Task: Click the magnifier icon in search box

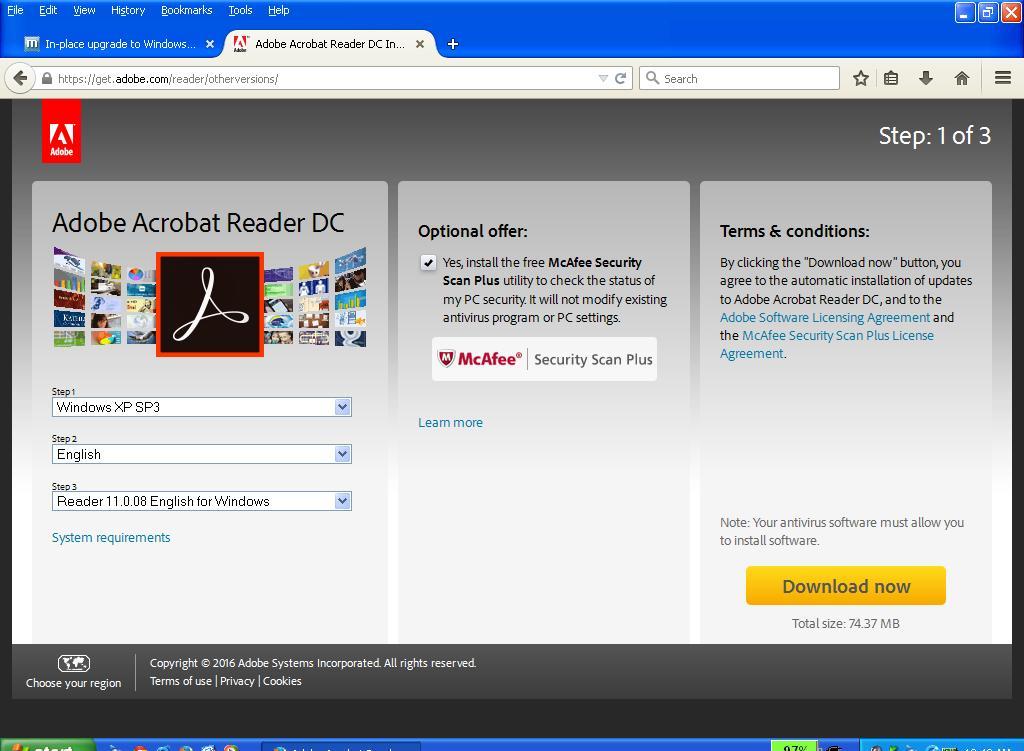Action: [652, 78]
